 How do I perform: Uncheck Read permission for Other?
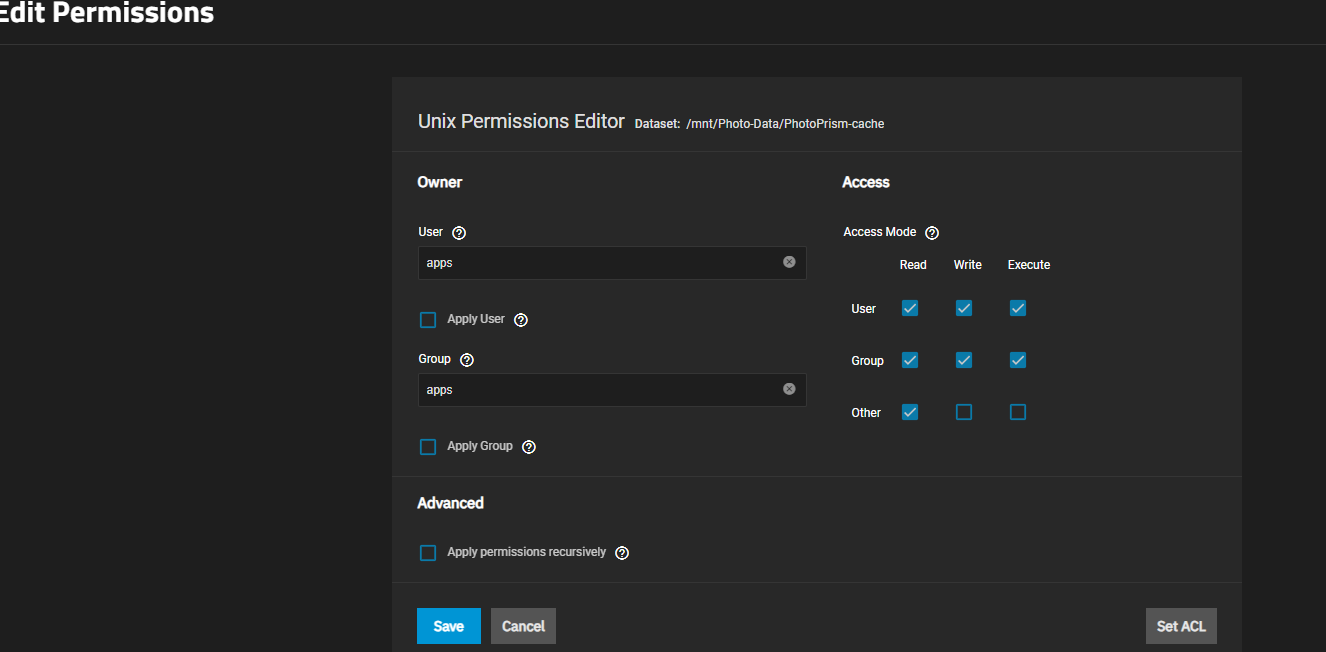pyautogui.click(x=910, y=412)
